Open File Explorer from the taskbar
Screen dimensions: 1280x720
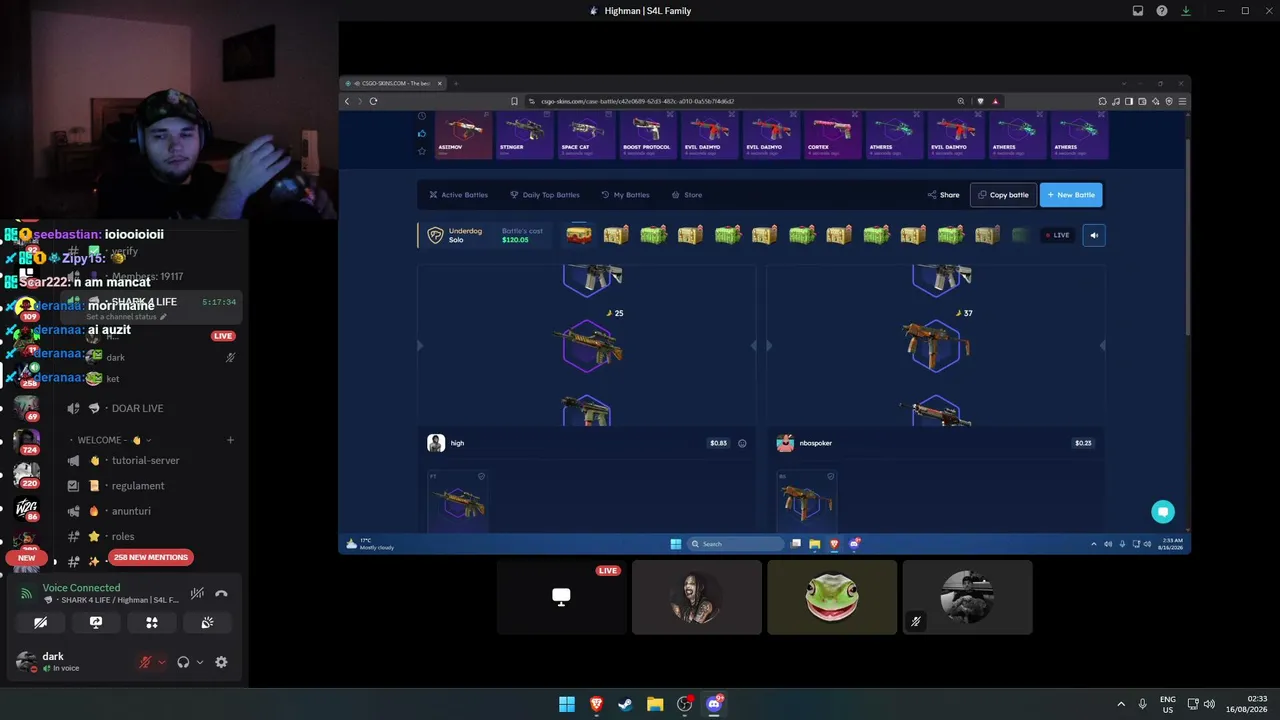click(x=655, y=704)
